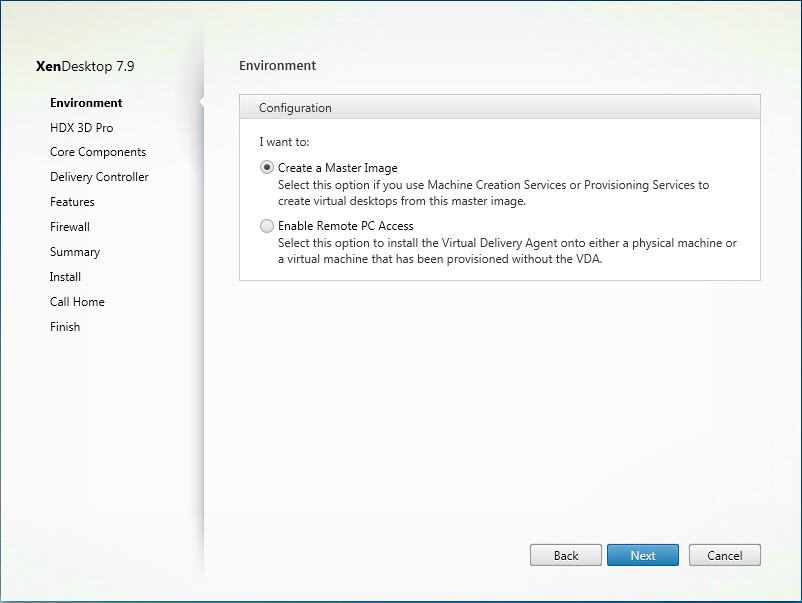802x603 pixels.
Task: Select the Create a Master Image radio button
Action: tap(267, 168)
